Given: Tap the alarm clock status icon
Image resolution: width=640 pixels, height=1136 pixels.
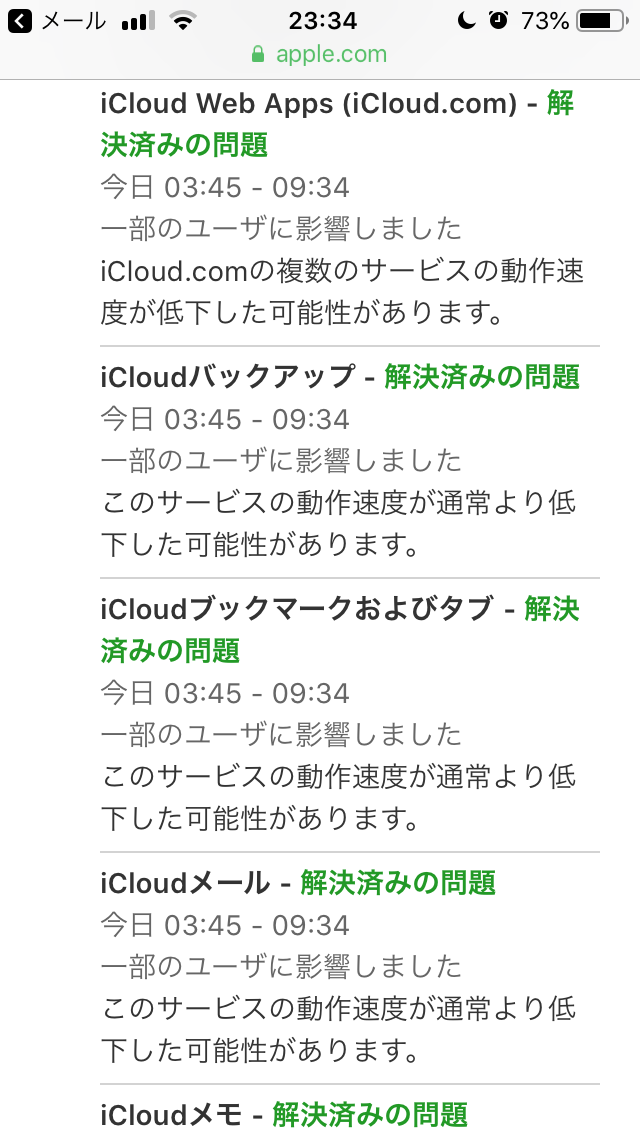Looking at the screenshot, I should pyautogui.click(x=499, y=21).
